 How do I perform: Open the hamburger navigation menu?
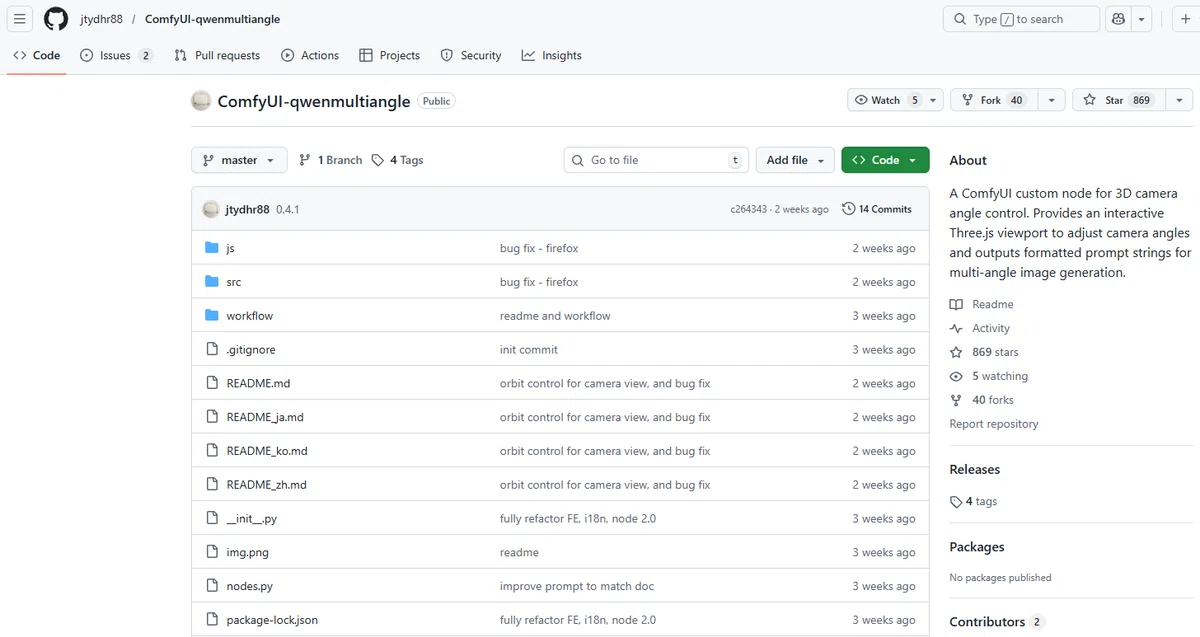tap(19, 19)
